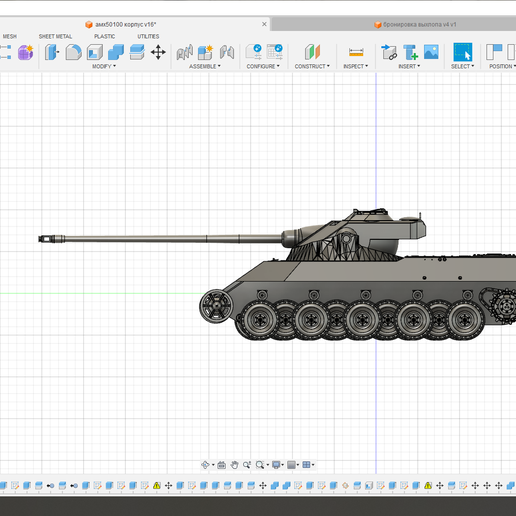The image size is (516, 516).
Task: Click the Viewports layout icon
Action: (306, 465)
